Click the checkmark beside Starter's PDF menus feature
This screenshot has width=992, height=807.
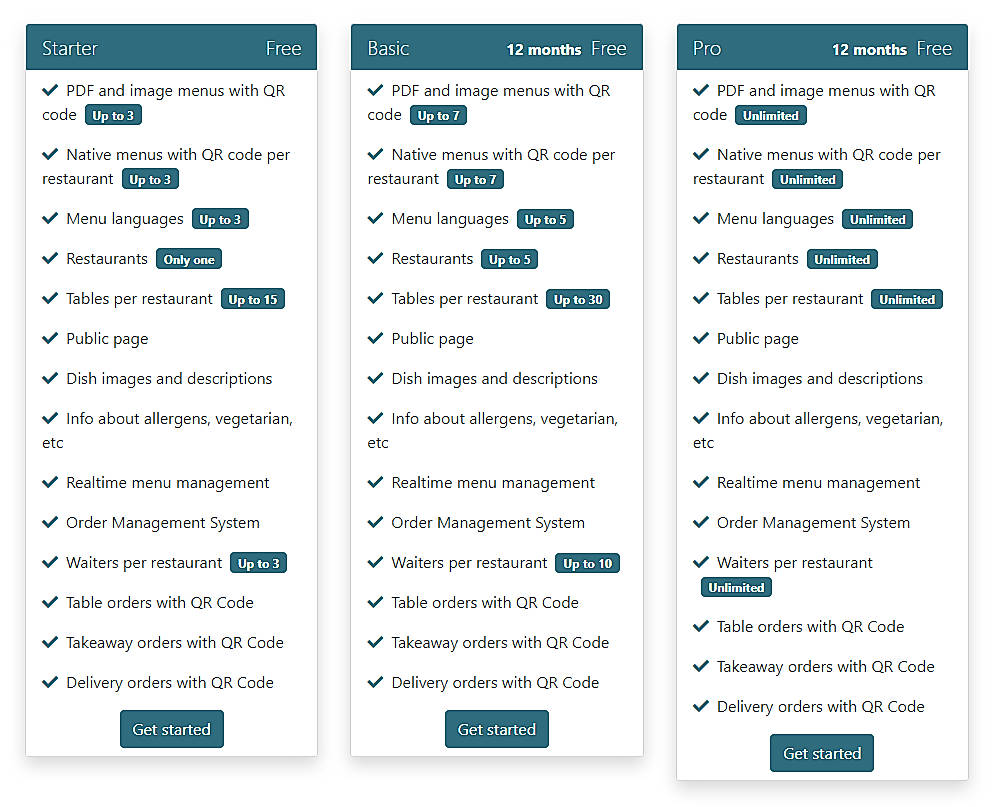pos(50,90)
